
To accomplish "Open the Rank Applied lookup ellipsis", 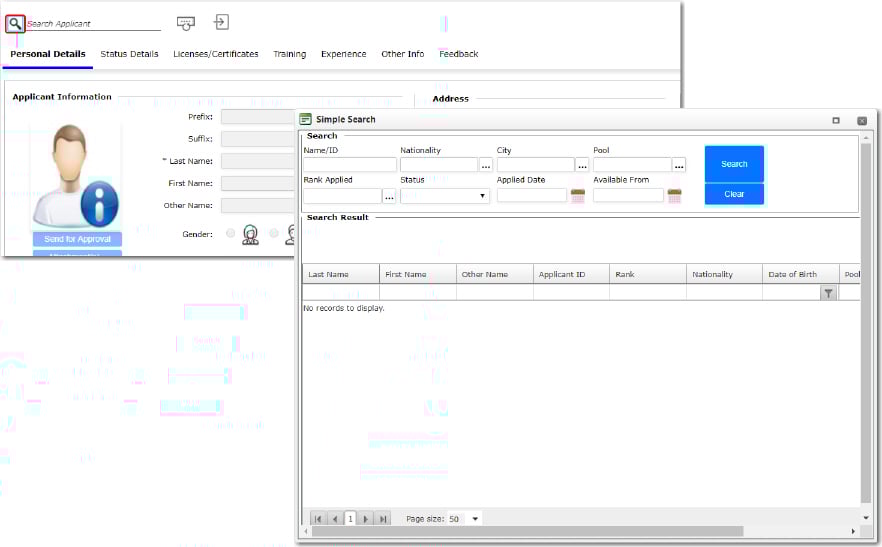I will click(x=390, y=196).
